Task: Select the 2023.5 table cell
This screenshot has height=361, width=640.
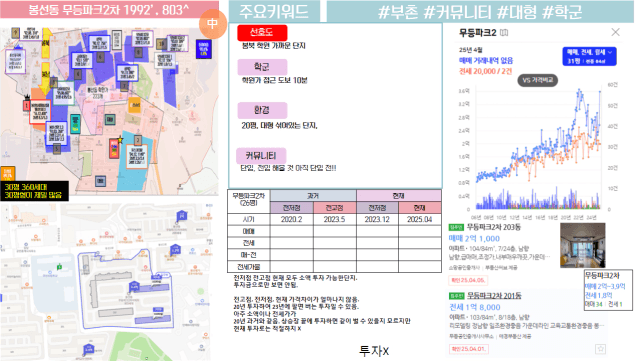Action: pyautogui.click(x=334, y=219)
